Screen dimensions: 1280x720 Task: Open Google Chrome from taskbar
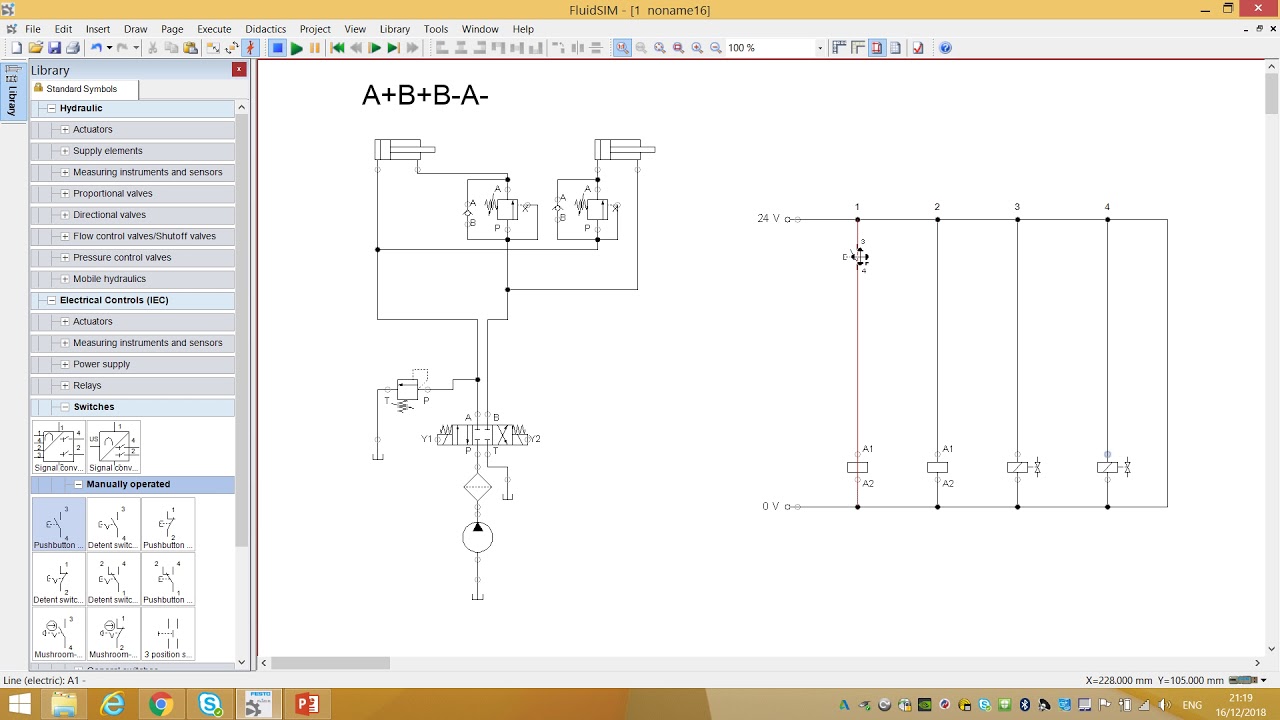coord(160,705)
